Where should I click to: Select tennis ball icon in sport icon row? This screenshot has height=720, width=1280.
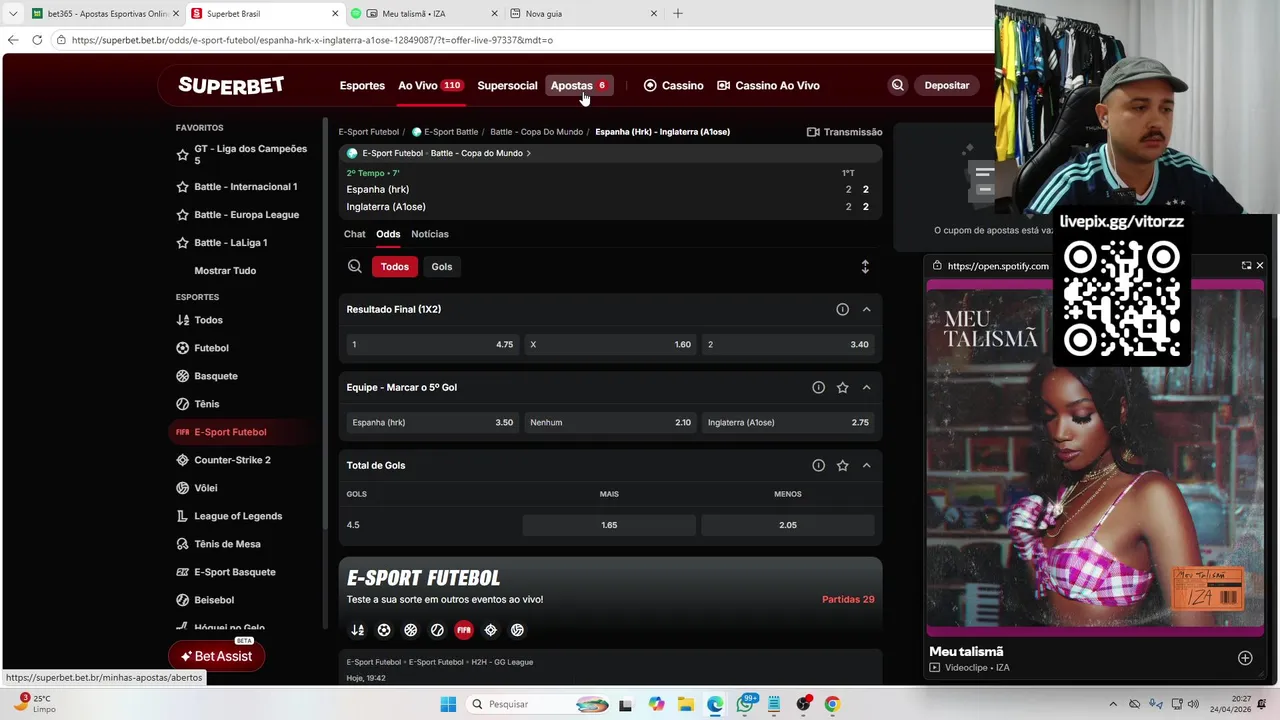437,630
